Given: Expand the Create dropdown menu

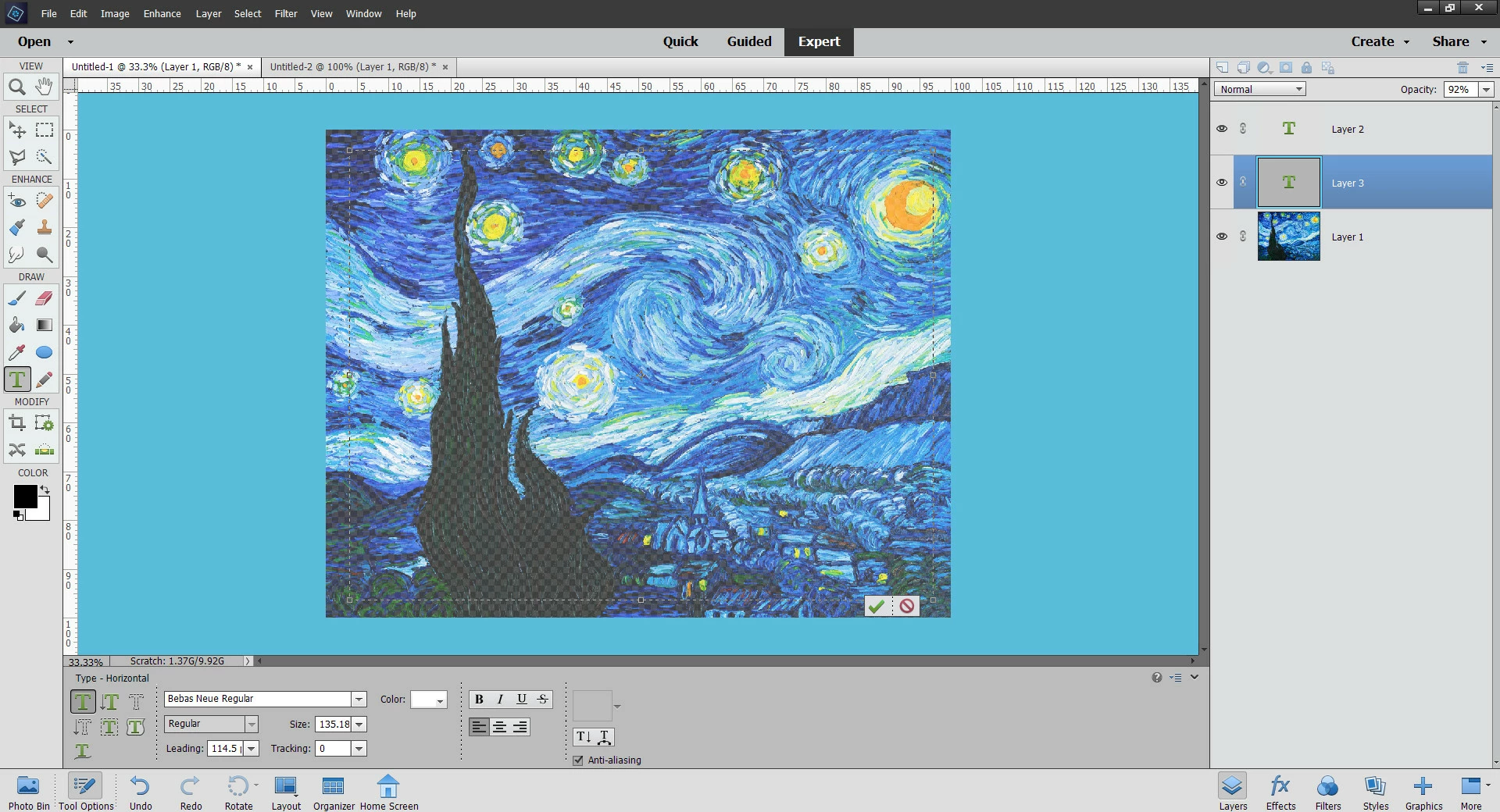Looking at the screenshot, I should point(1380,41).
